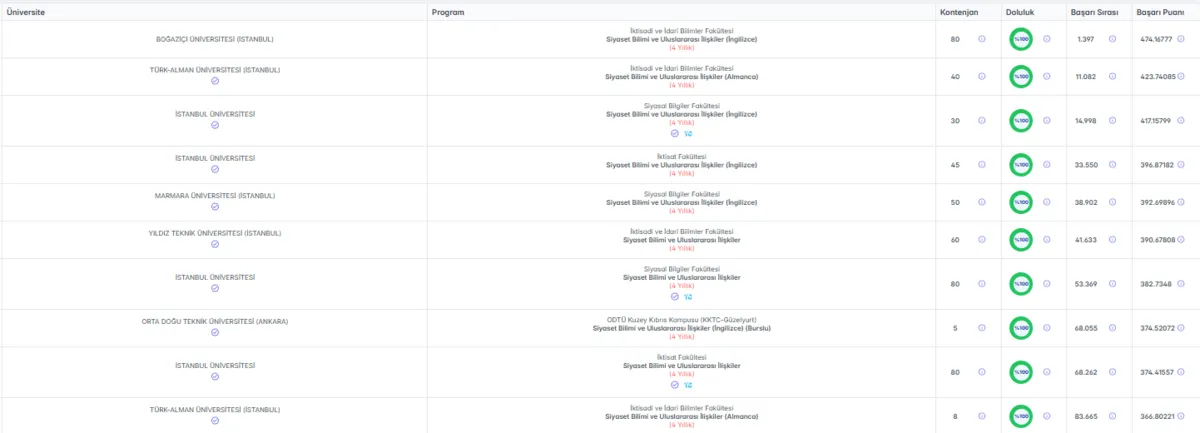
Task: Click info icon next to Boğaziçi kontenjan 80
Action: pos(982,39)
